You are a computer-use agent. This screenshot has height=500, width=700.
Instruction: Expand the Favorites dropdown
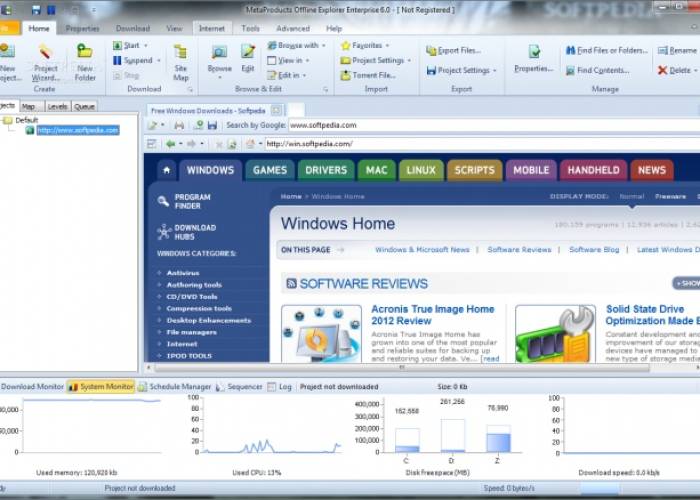coord(387,46)
